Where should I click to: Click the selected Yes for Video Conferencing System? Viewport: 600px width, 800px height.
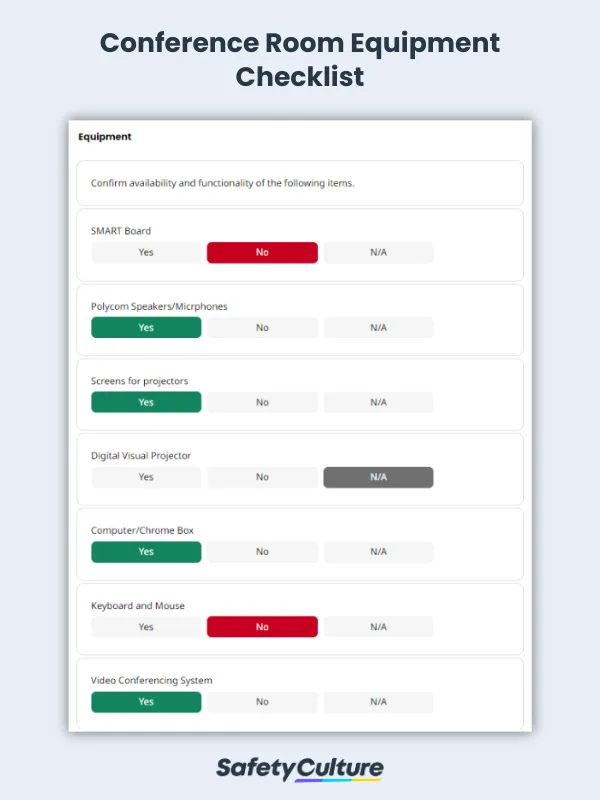click(146, 701)
